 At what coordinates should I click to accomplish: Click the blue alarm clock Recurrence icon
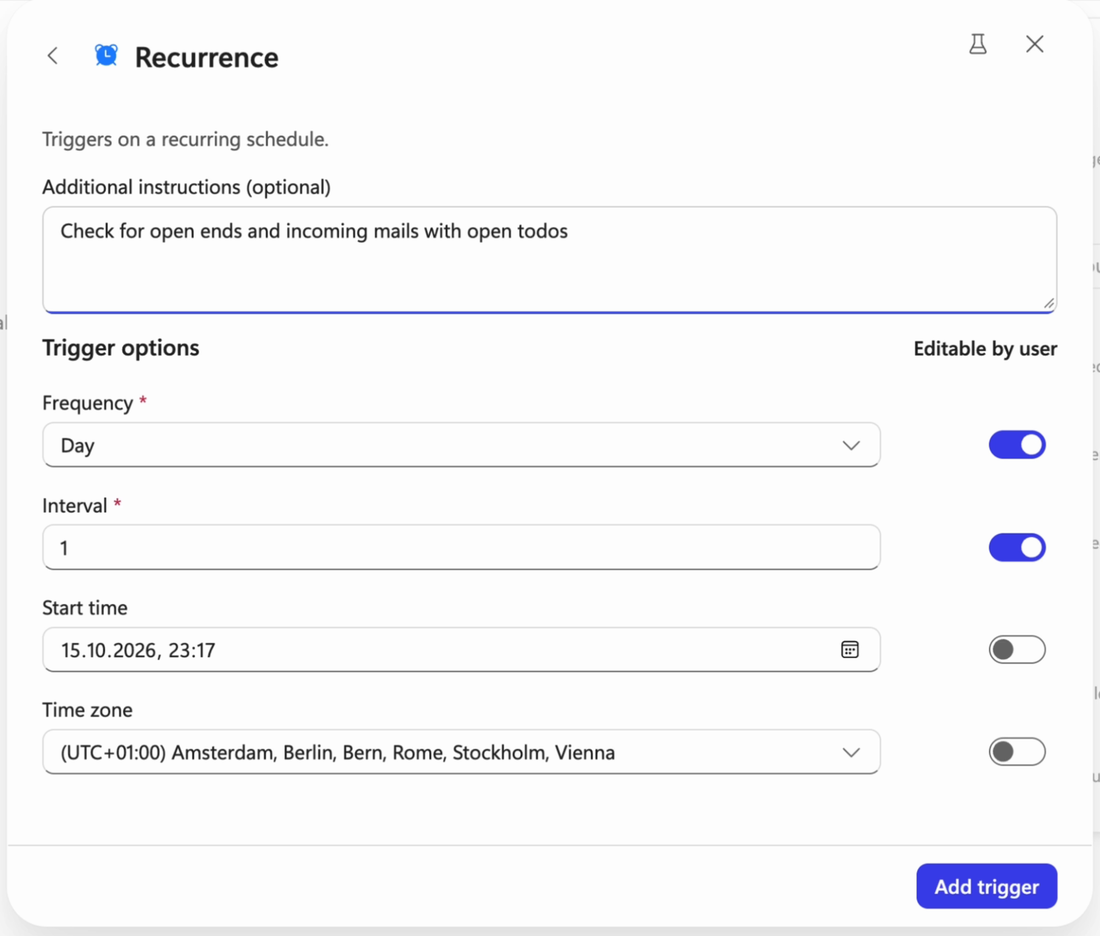(x=107, y=55)
